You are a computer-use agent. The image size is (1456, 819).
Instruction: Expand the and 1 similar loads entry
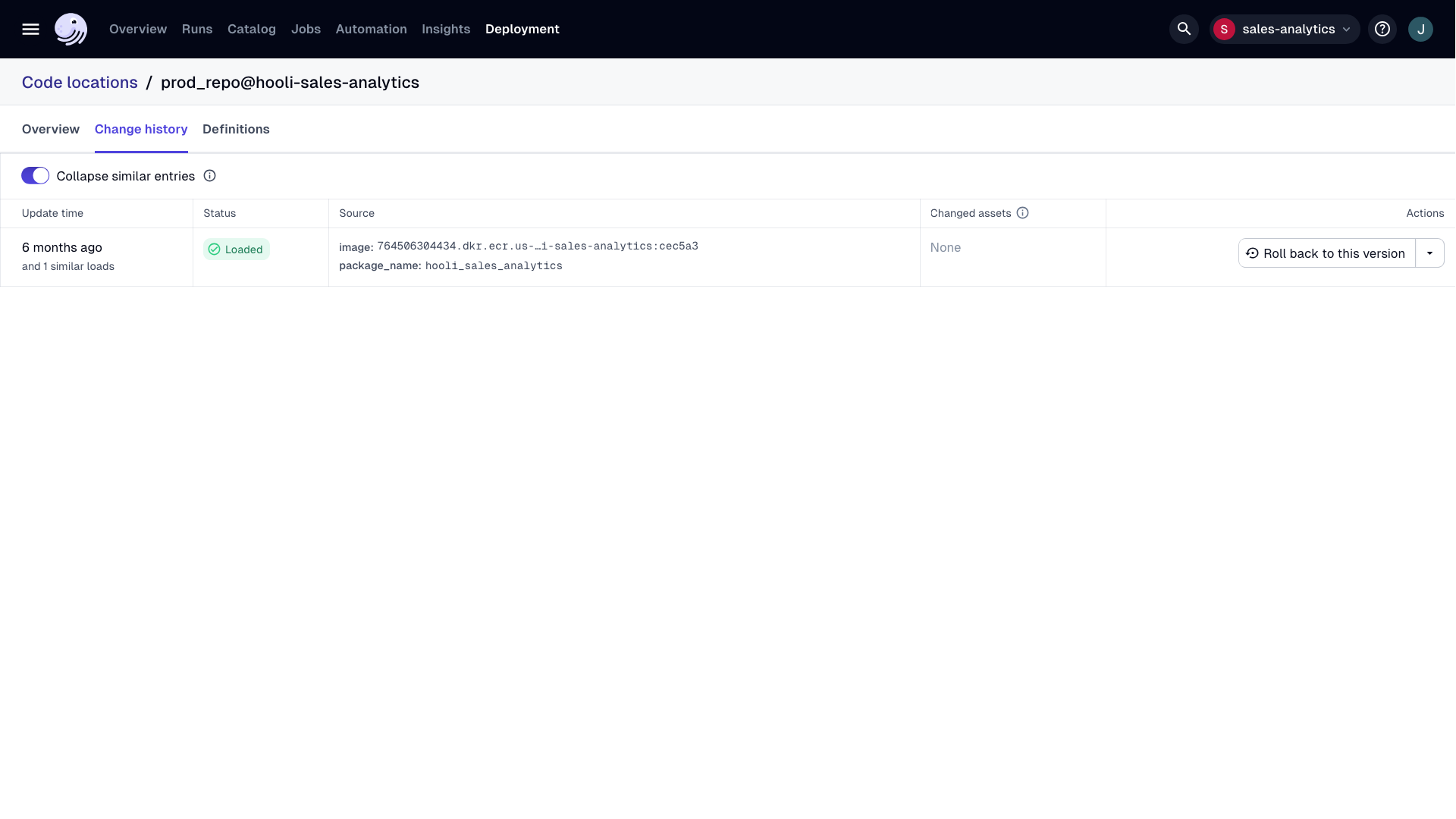(x=67, y=267)
